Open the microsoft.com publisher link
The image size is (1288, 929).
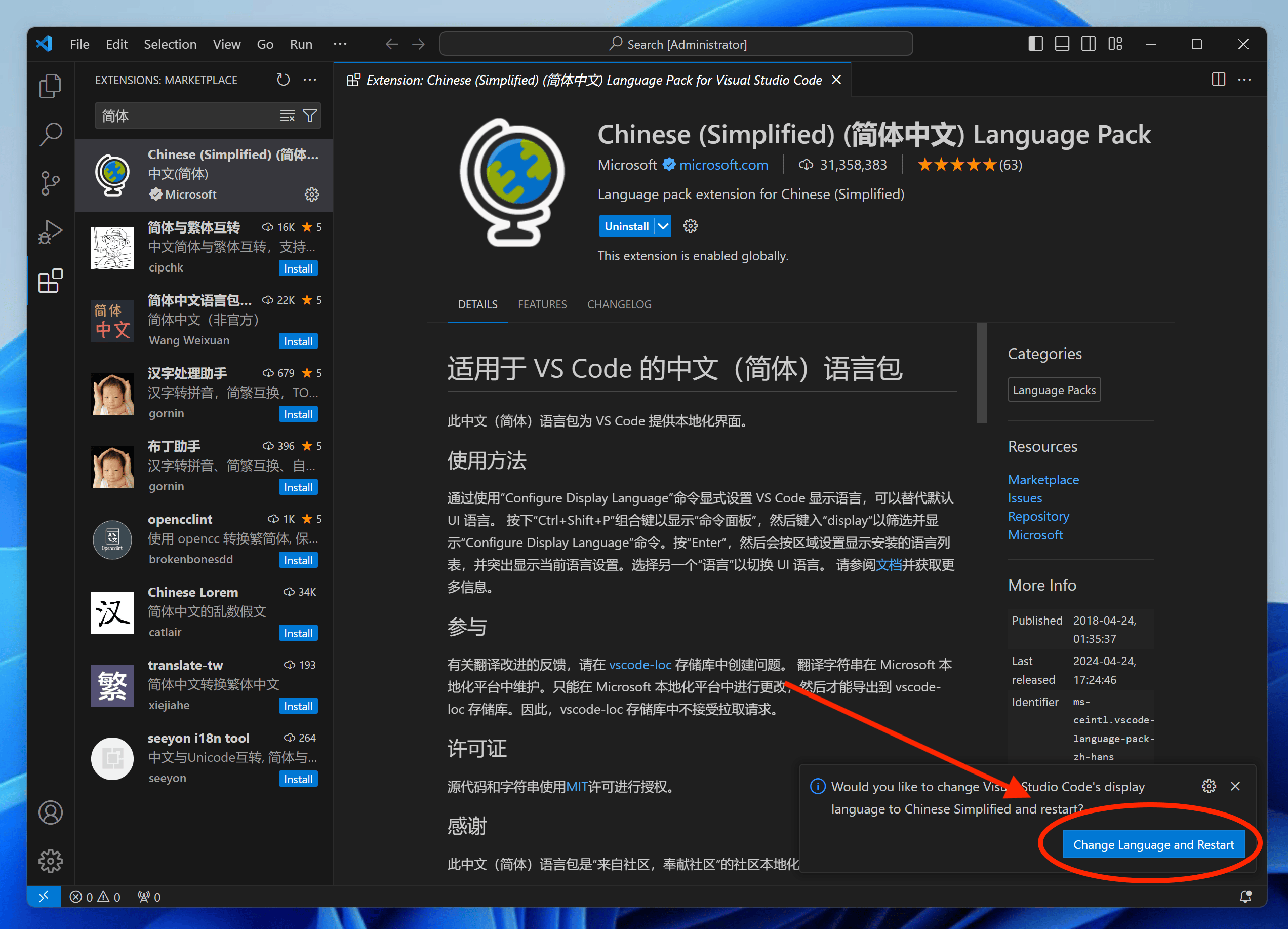tap(723, 165)
